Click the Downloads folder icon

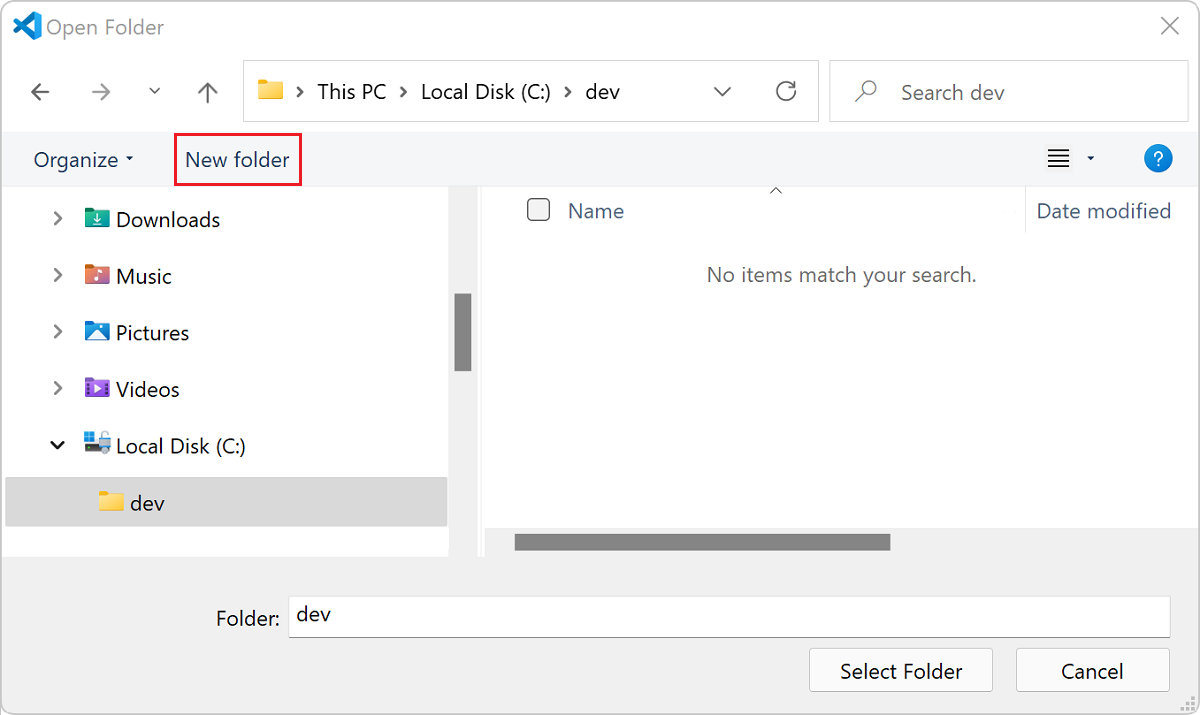pyautogui.click(x=97, y=219)
